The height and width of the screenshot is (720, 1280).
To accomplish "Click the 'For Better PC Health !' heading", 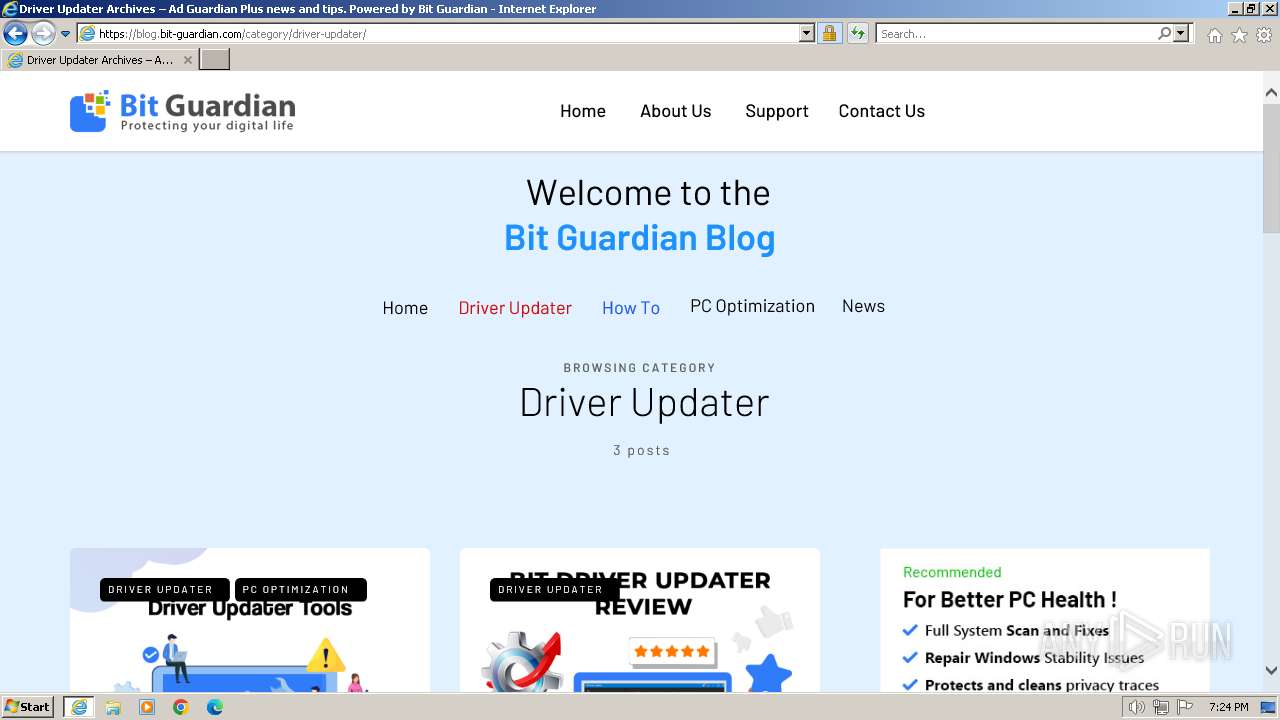I will tap(1010, 600).
